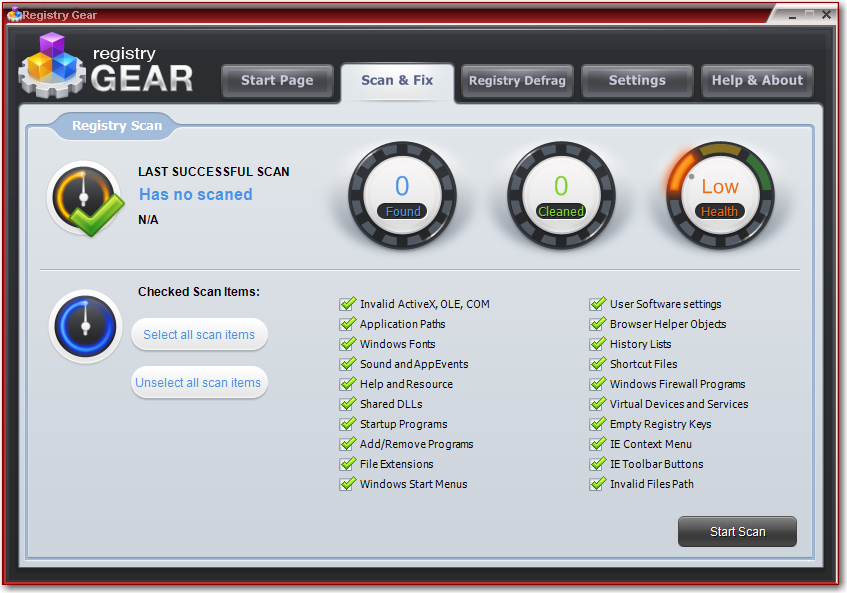Disable Sound and AppEvents scan item
The height and width of the screenshot is (593, 847).
point(348,364)
